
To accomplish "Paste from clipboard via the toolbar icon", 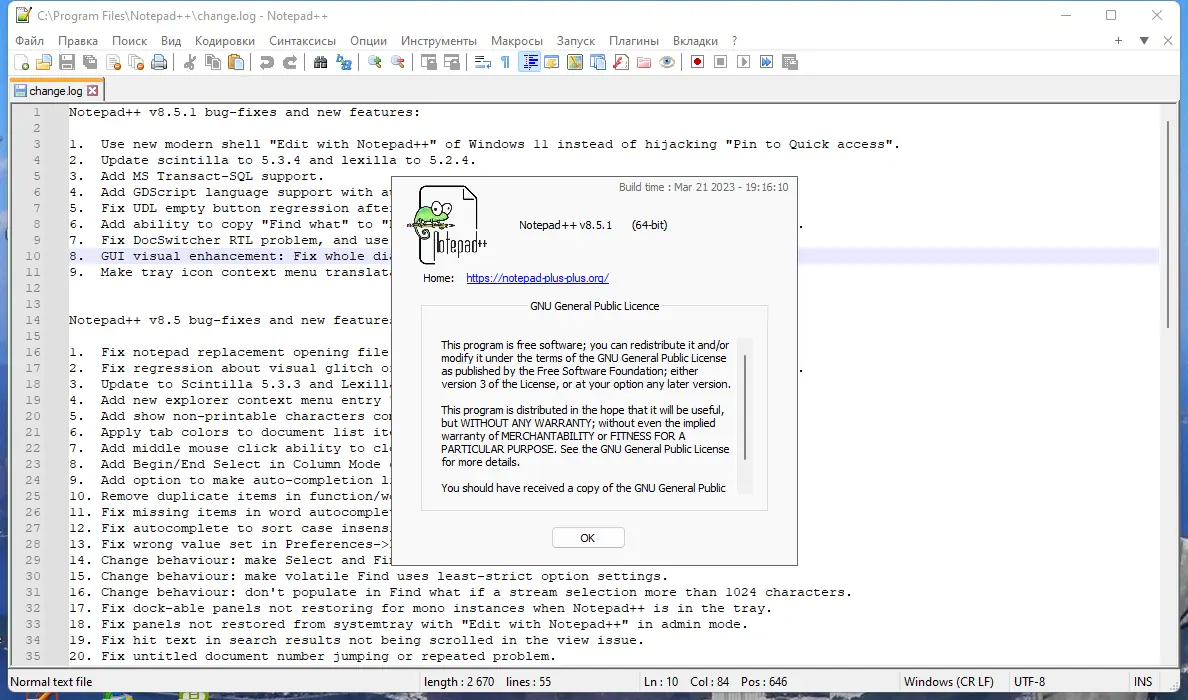I will pyautogui.click(x=235, y=62).
